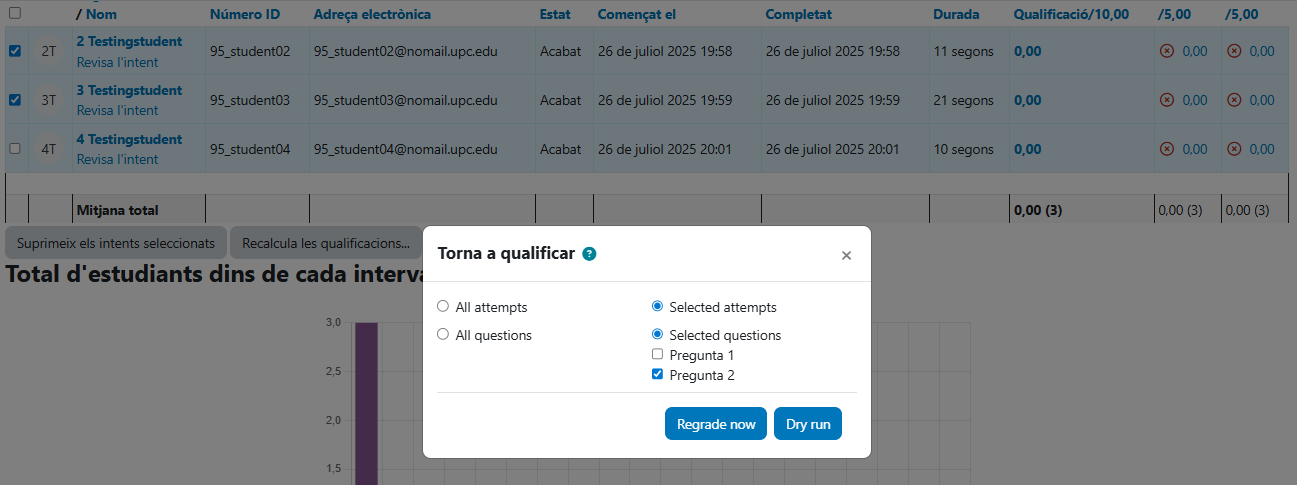Open Revisa l'intent for 3 Testingstudent
This screenshot has width=1297, height=485.
(117, 110)
